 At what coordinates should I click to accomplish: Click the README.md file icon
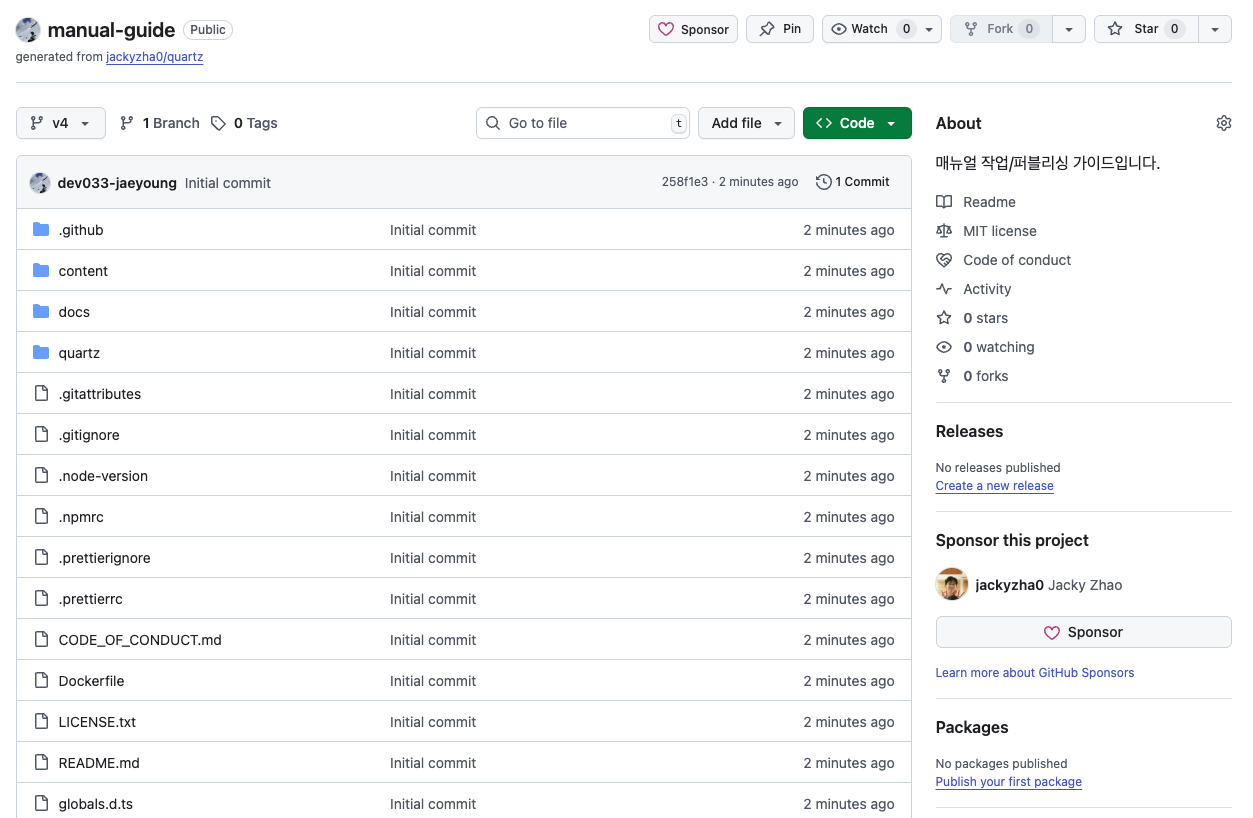[x=41, y=763]
